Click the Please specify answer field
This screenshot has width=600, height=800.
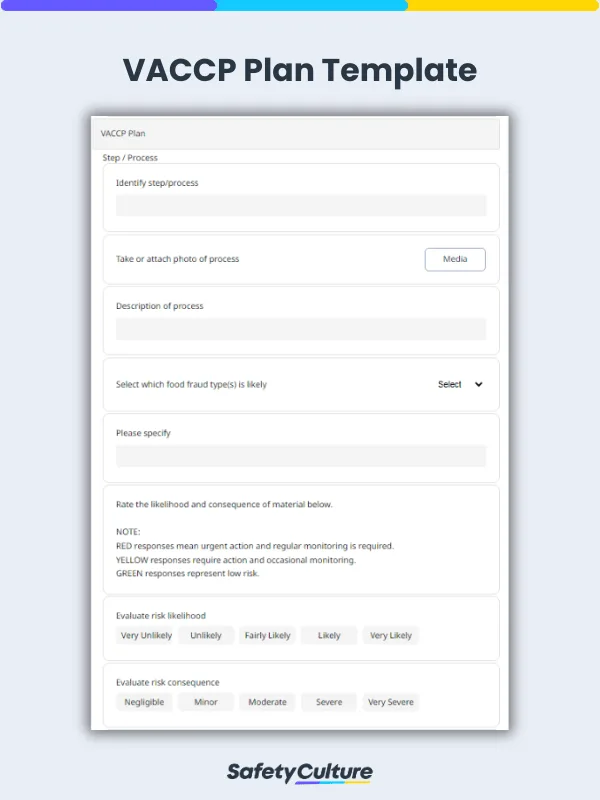coord(300,456)
